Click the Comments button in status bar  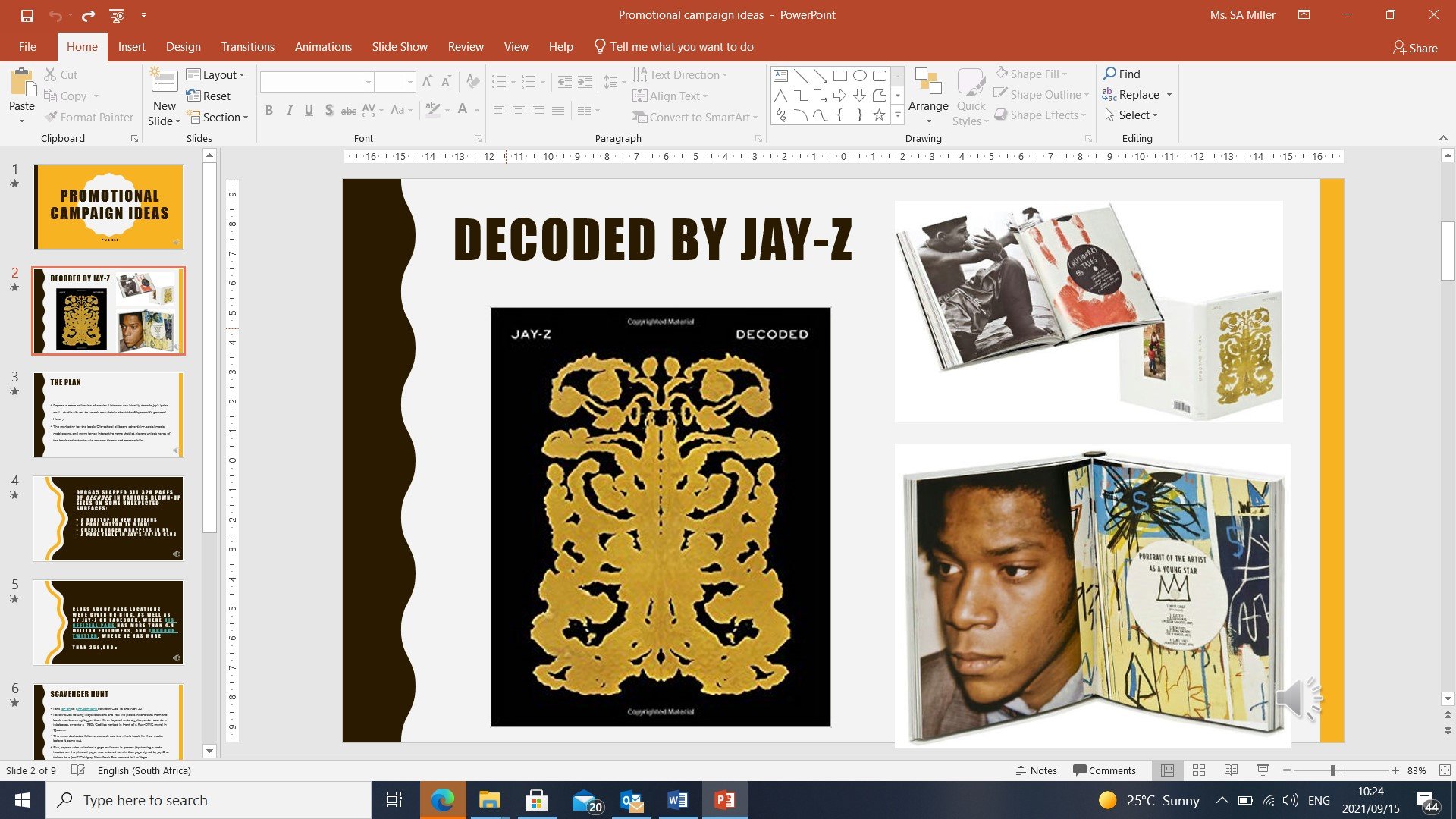tap(1104, 770)
